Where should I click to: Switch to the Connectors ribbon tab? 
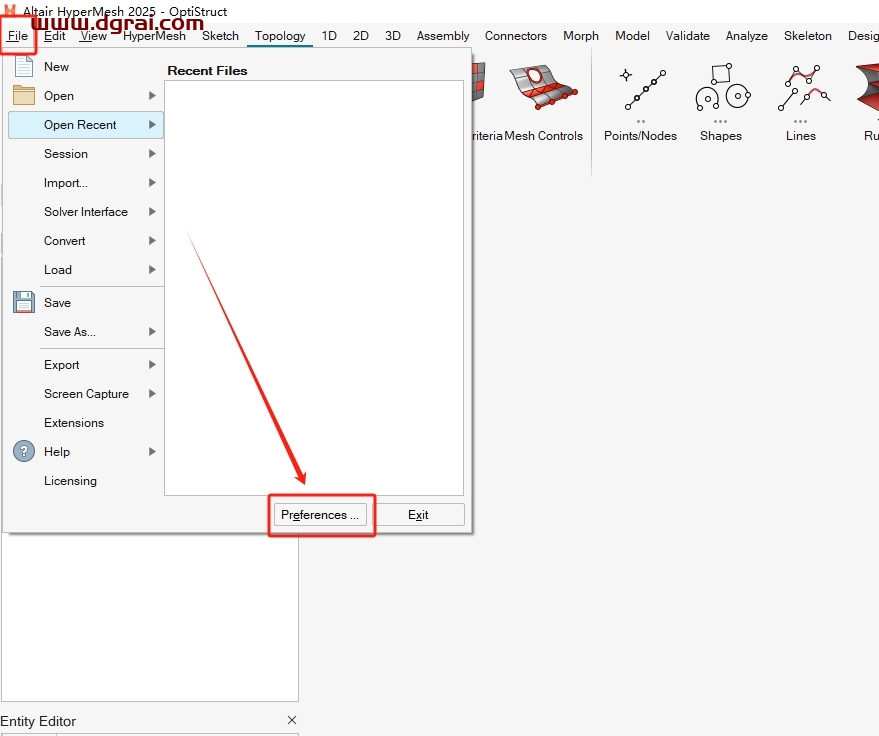(516, 36)
